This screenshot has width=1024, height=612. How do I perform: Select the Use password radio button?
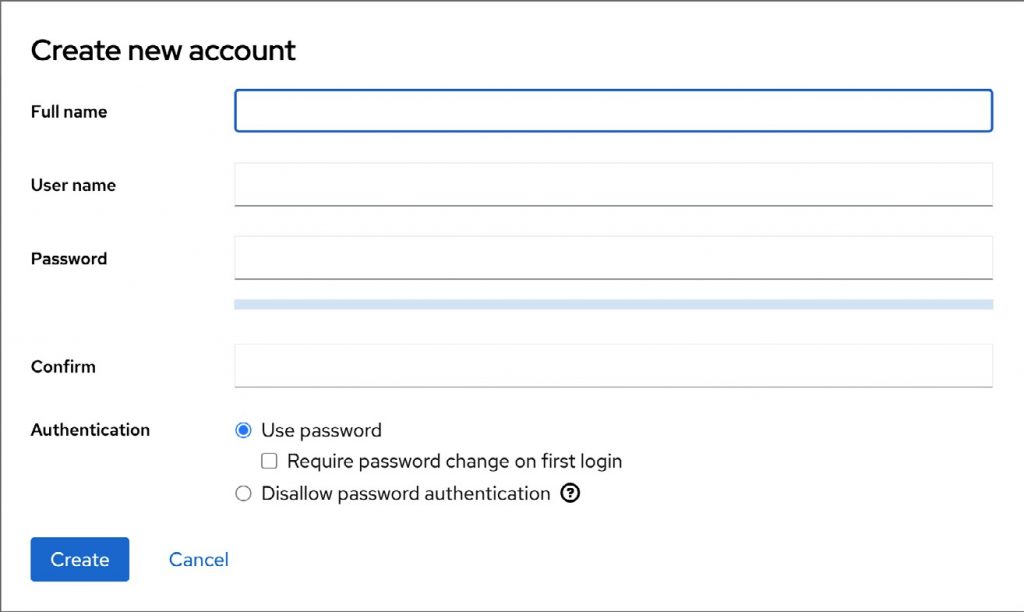(x=243, y=430)
